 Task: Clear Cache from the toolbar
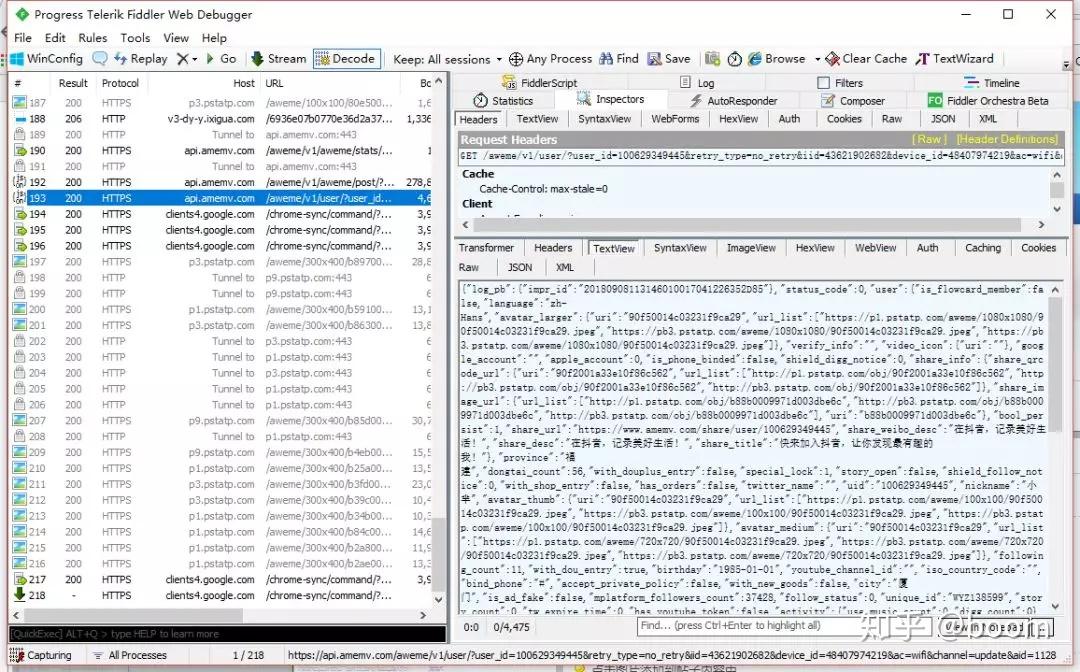[x=866, y=59]
